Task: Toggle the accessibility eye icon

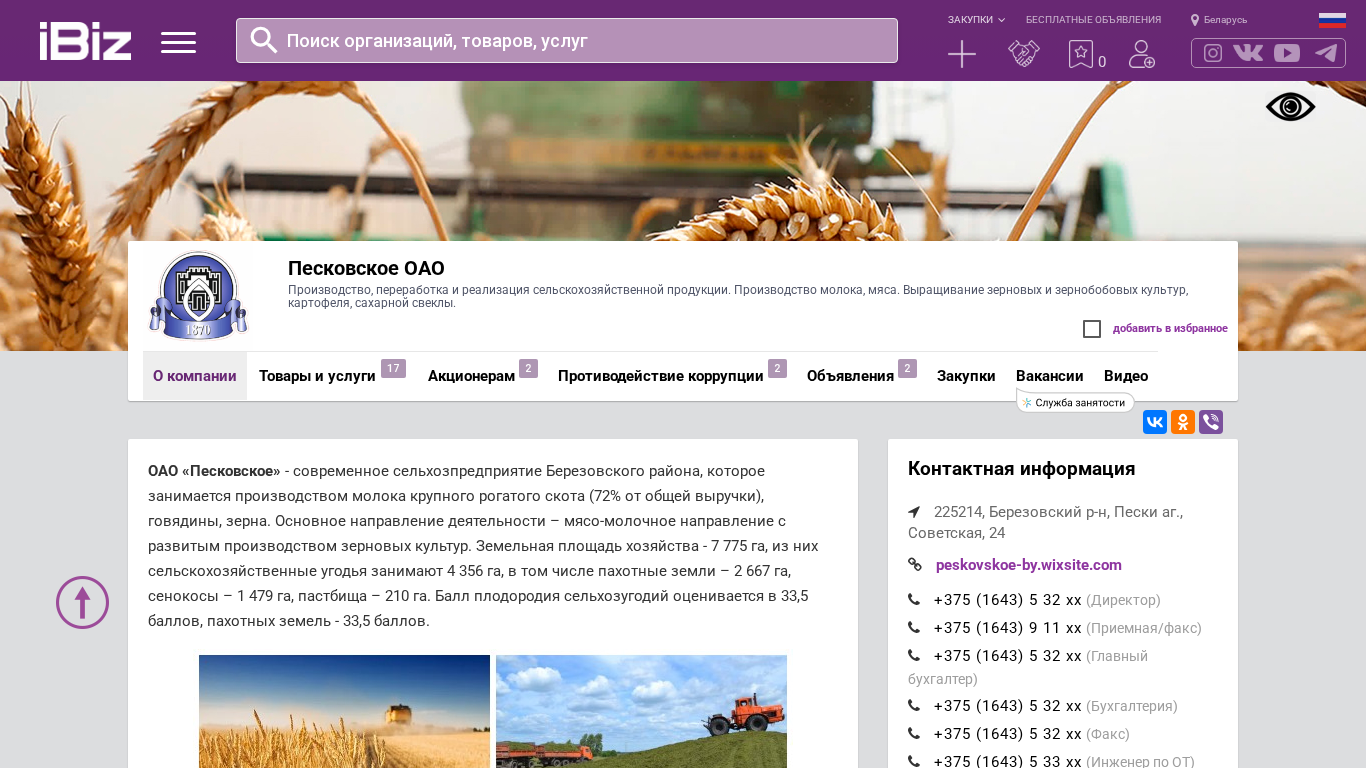Action: click(x=1290, y=107)
